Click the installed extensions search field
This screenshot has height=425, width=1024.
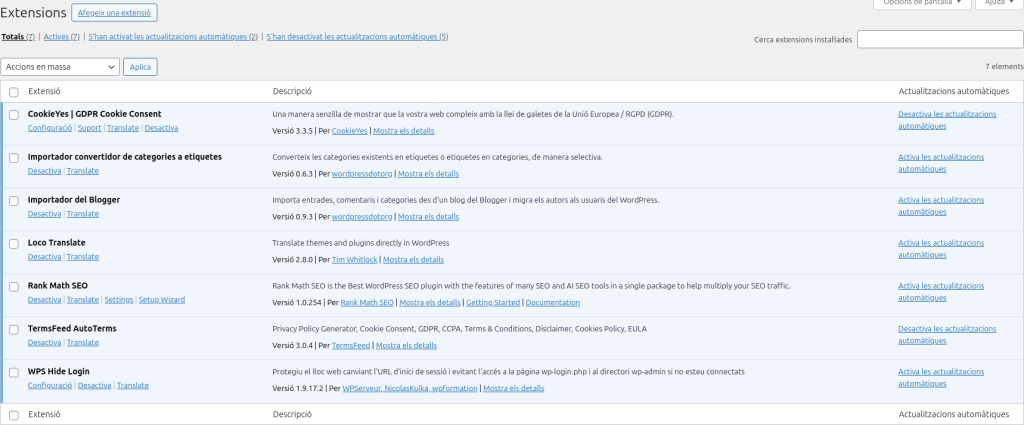click(x=939, y=40)
